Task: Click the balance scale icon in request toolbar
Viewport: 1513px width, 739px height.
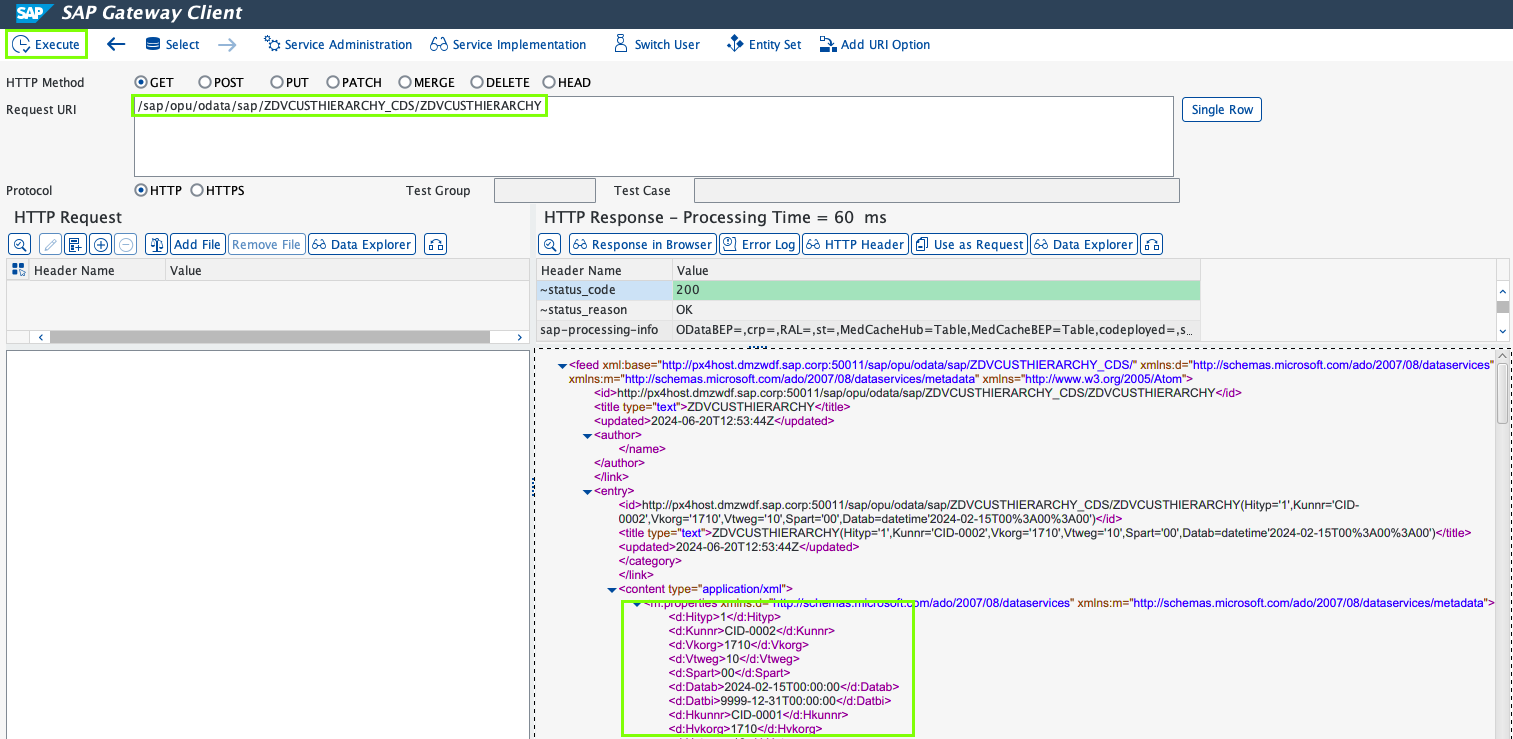Action: pyautogui.click(x=155, y=244)
